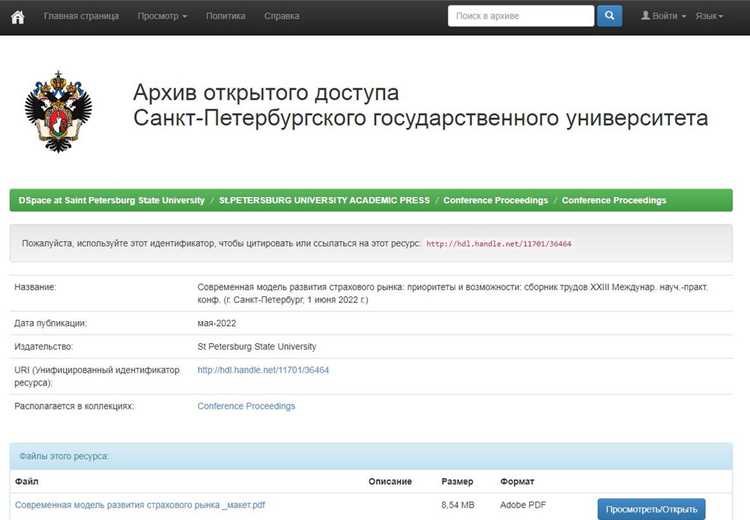The width and height of the screenshot is (750, 520).
Task: Click the Располагается в коллекциях label
Action: coord(74,406)
